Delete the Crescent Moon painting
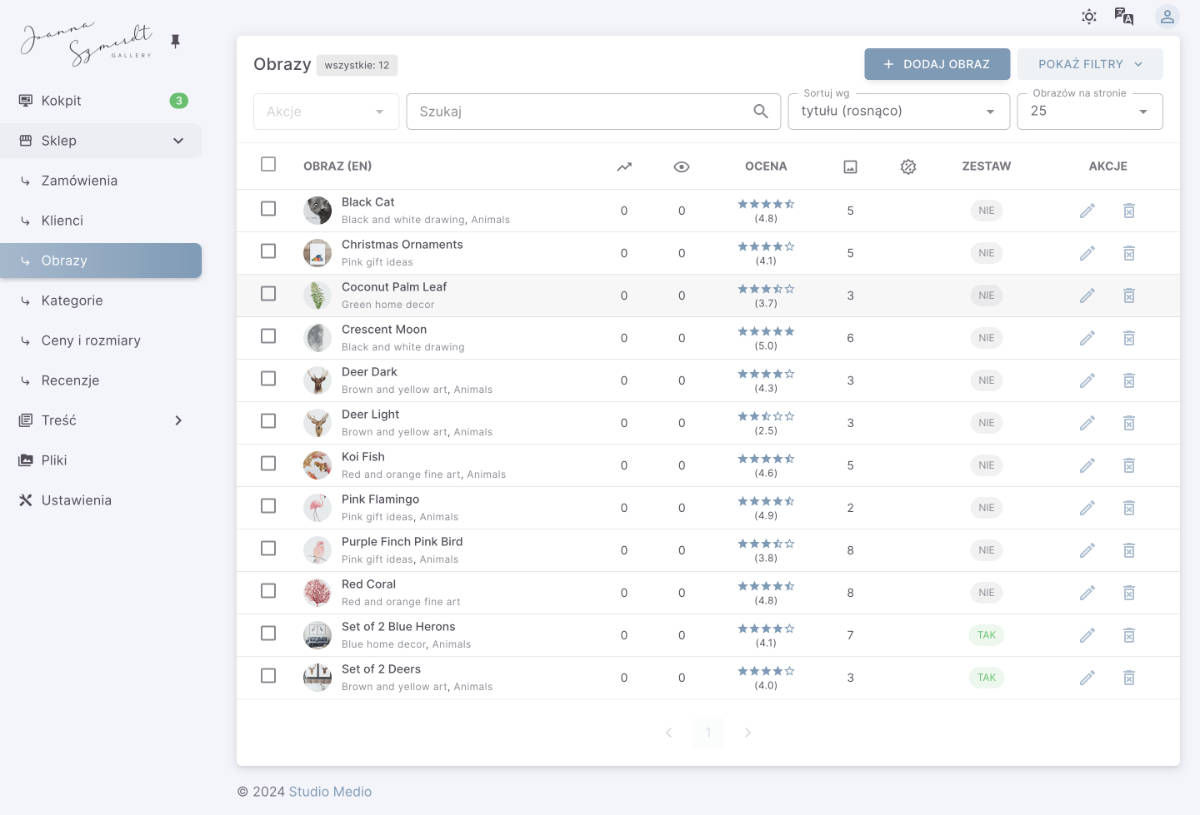 point(1129,338)
